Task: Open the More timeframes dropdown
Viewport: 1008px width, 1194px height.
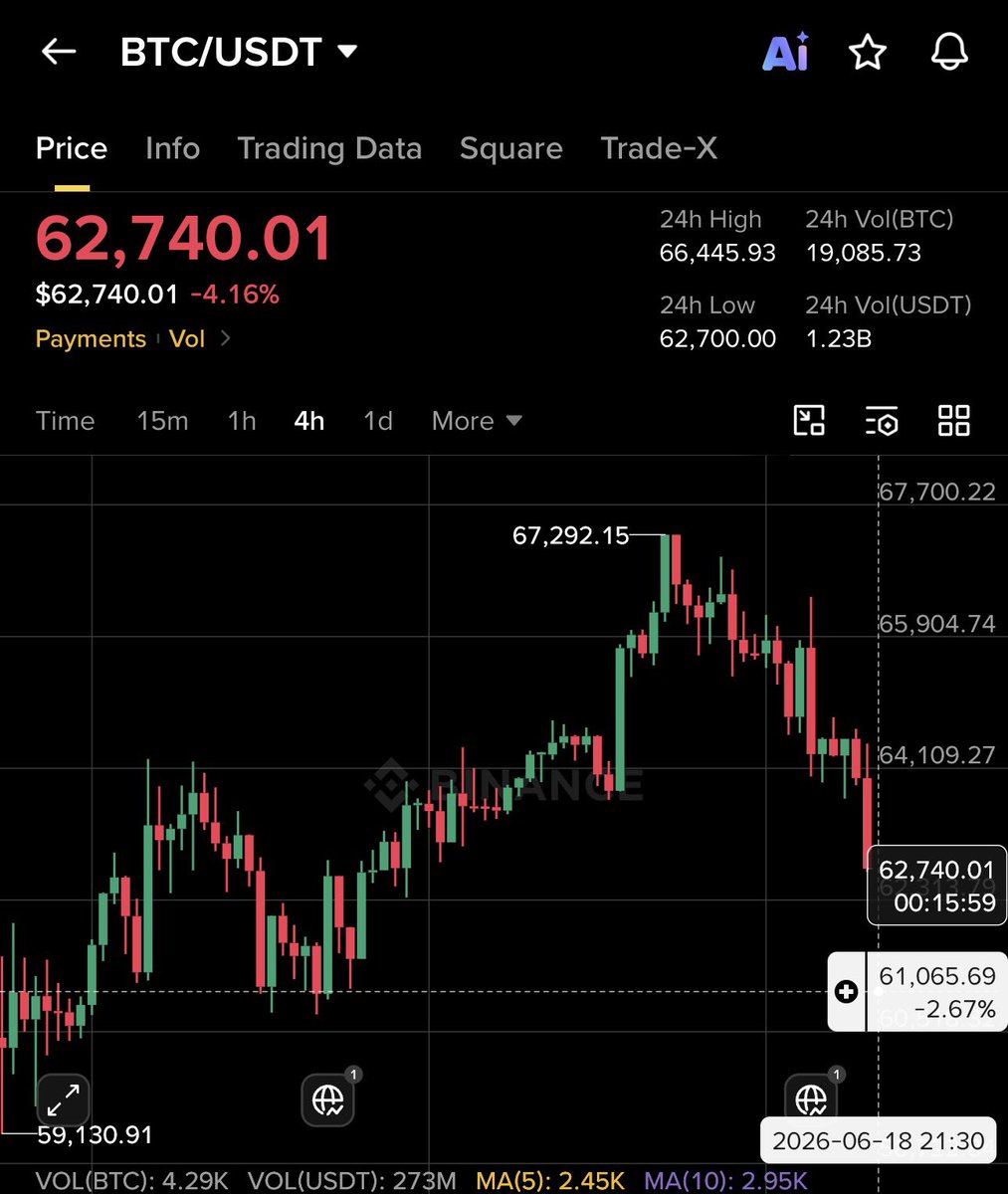Action: [477, 421]
